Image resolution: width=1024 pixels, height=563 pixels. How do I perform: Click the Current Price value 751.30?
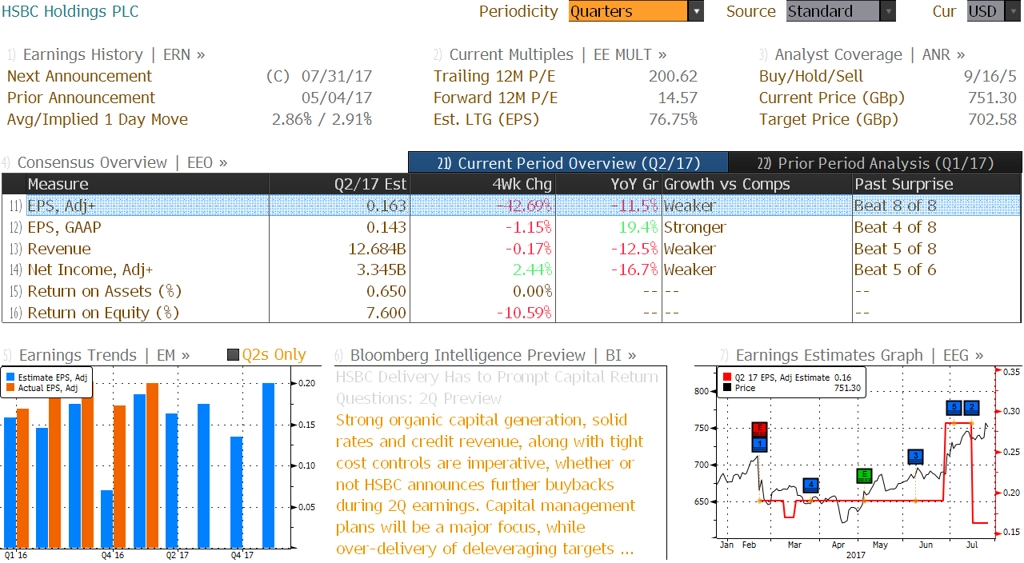pyautogui.click(x=992, y=98)
